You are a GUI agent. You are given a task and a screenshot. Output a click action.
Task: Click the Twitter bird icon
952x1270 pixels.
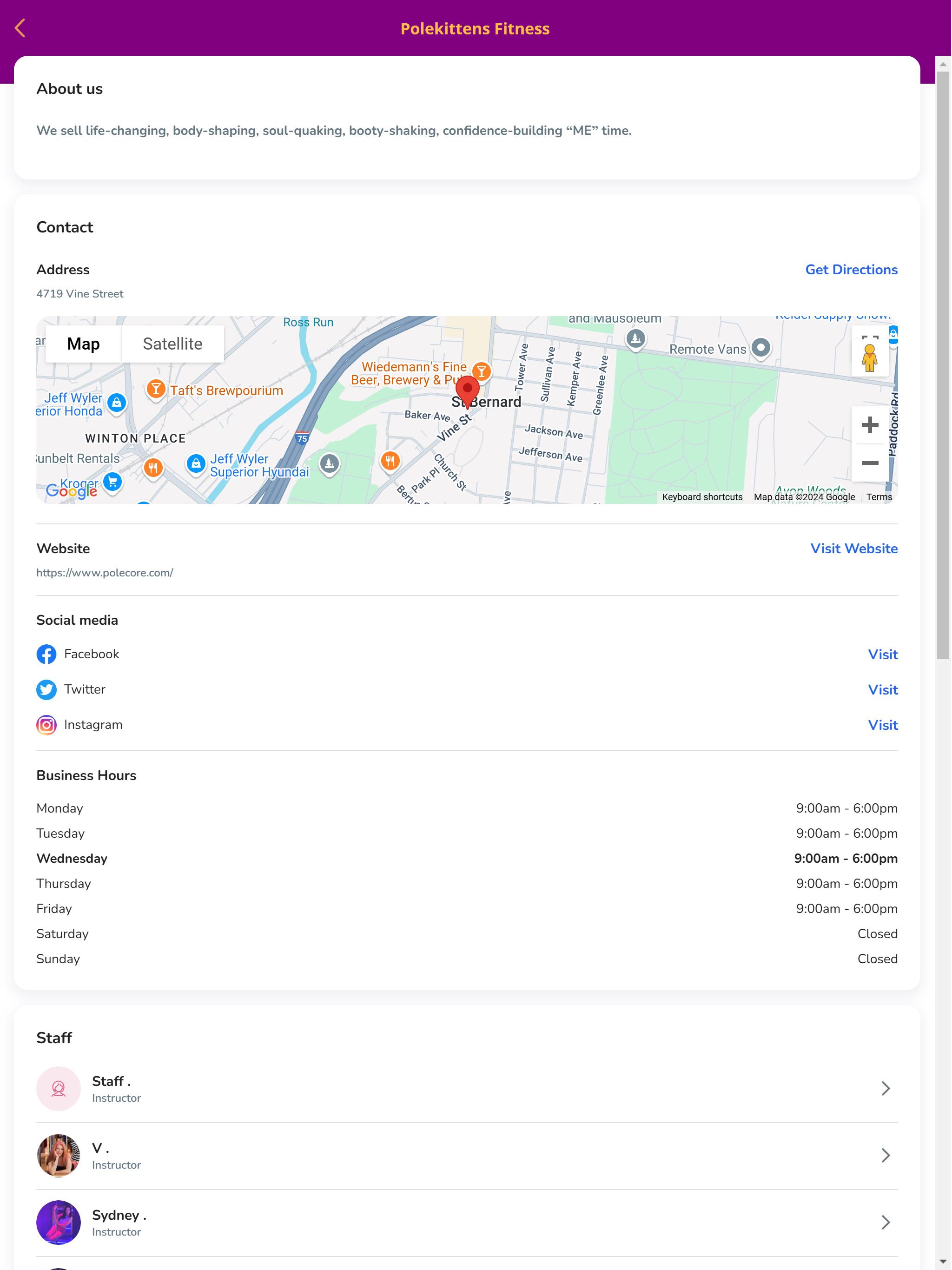46,689
